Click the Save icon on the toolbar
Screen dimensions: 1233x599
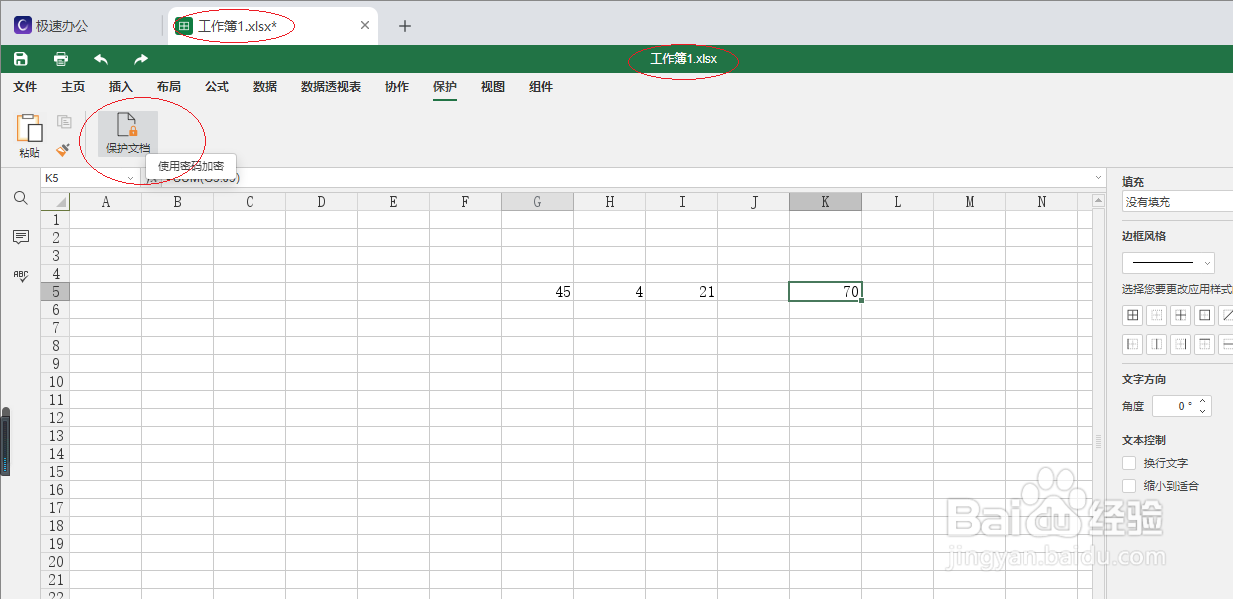pyautogui.click(x=20, y=58)
